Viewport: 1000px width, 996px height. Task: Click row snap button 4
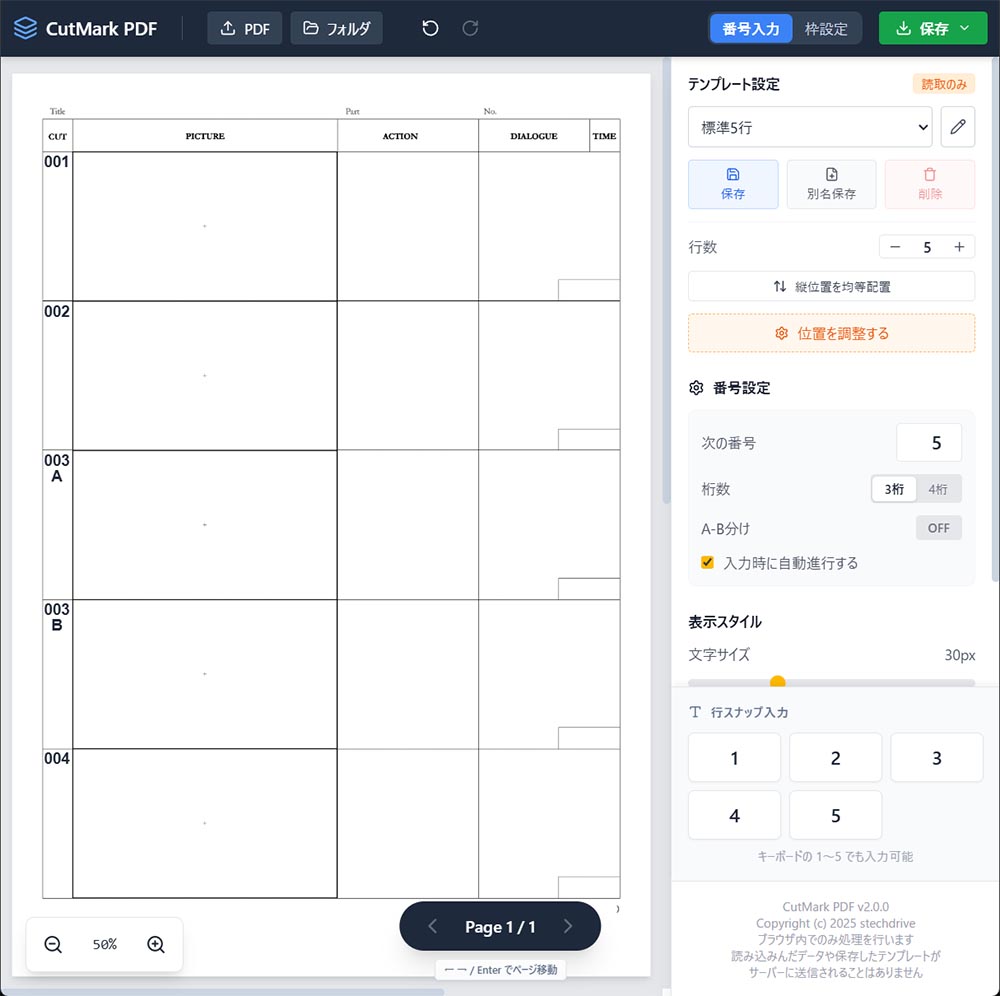point(734,815)
